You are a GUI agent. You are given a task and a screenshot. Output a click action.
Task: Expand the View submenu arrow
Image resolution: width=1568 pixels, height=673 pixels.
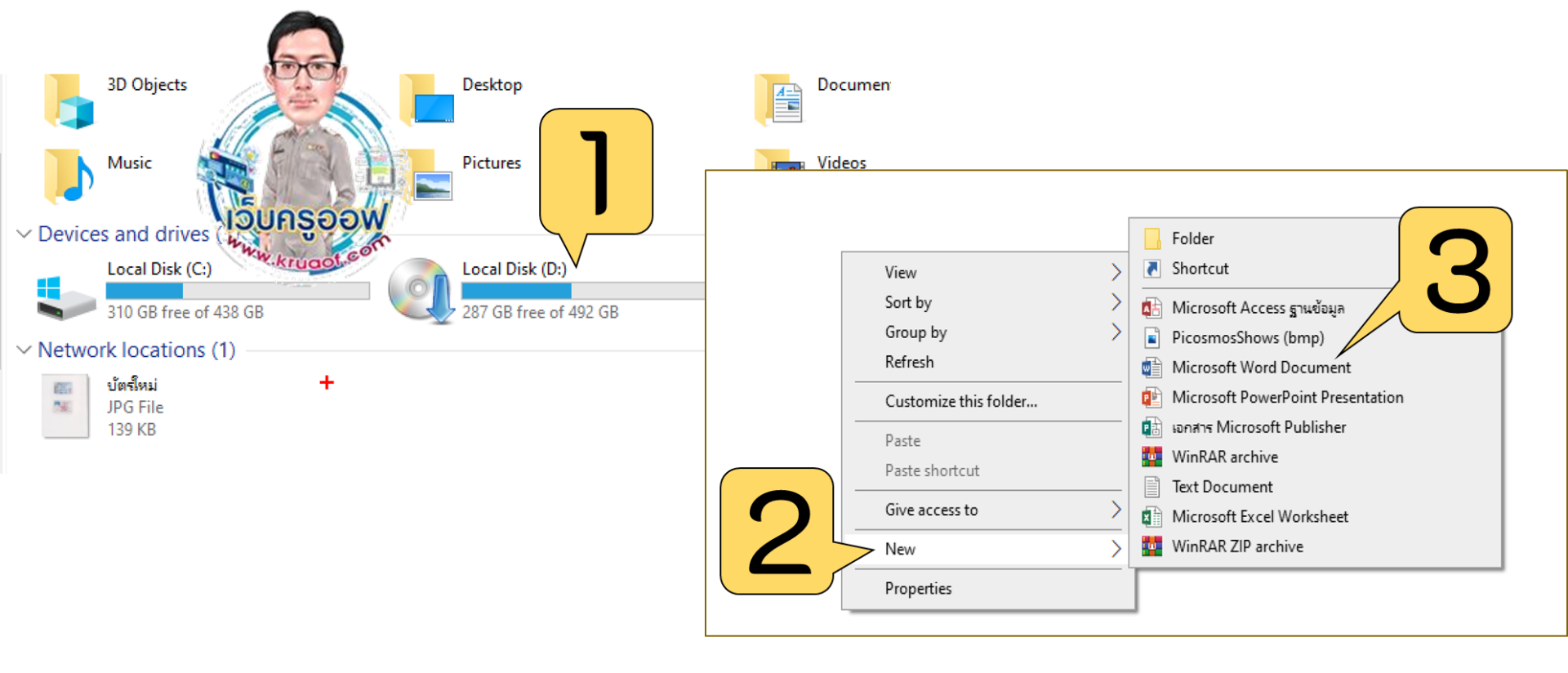[1116, 272]
